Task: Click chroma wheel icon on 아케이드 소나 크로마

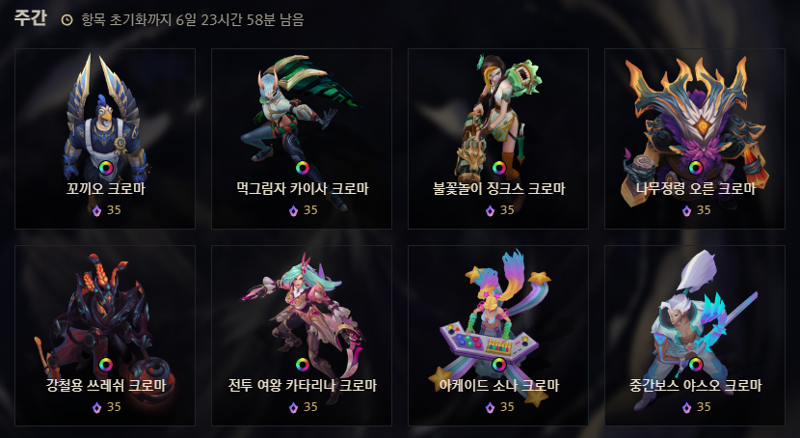Action: 499,364
